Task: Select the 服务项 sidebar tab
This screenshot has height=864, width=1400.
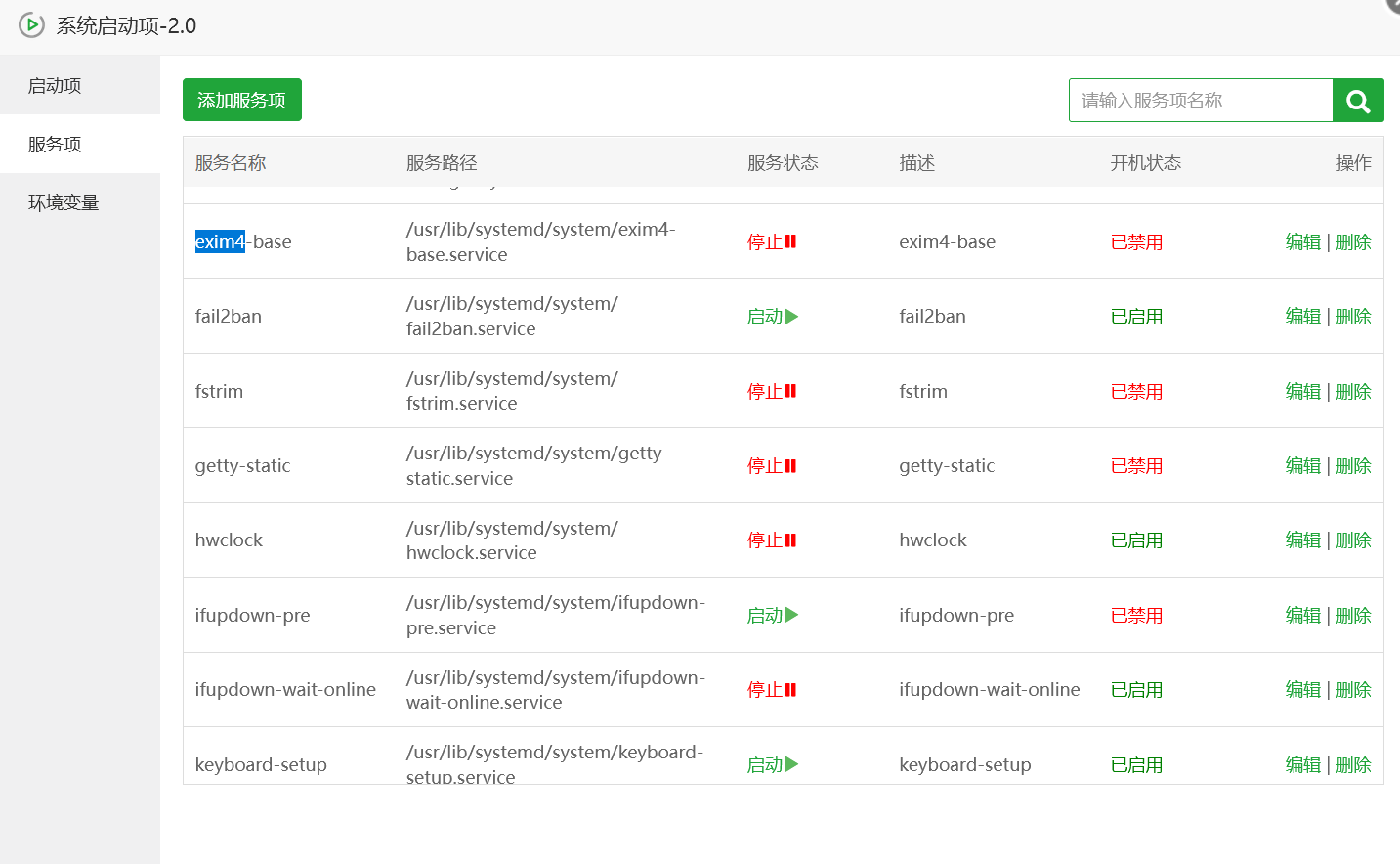Action: (80, 144)
